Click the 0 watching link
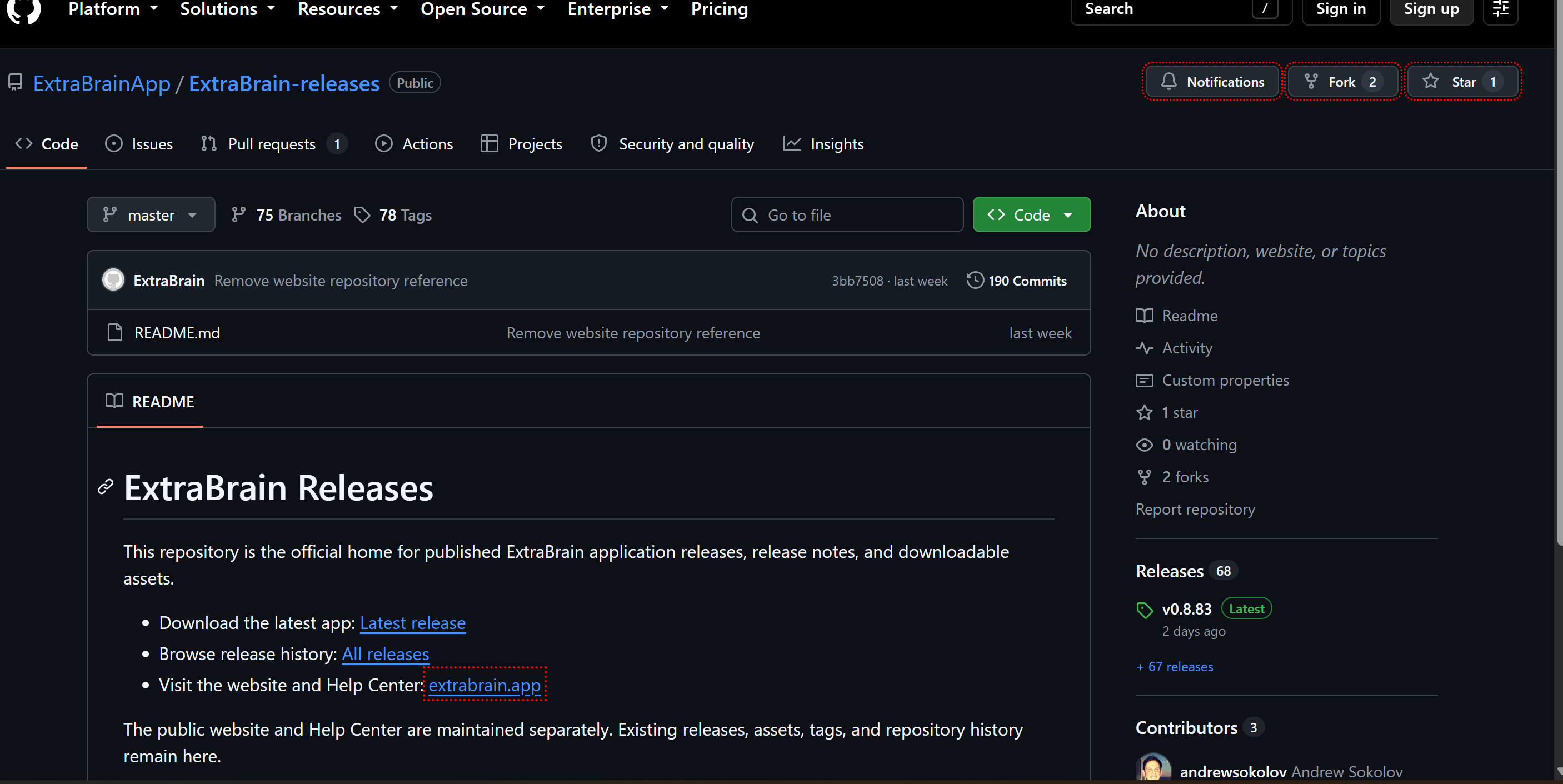 pos(1186,444)
